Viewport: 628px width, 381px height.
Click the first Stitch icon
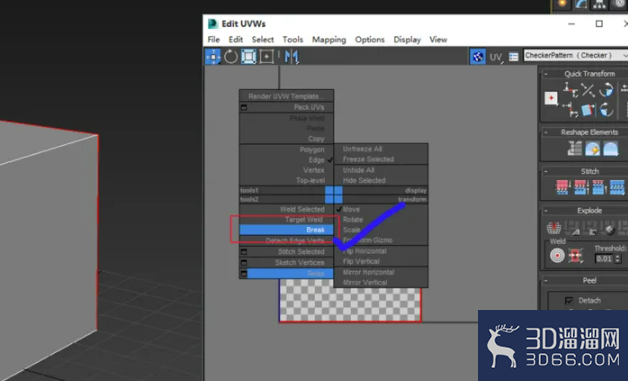(x=562, y=187)
